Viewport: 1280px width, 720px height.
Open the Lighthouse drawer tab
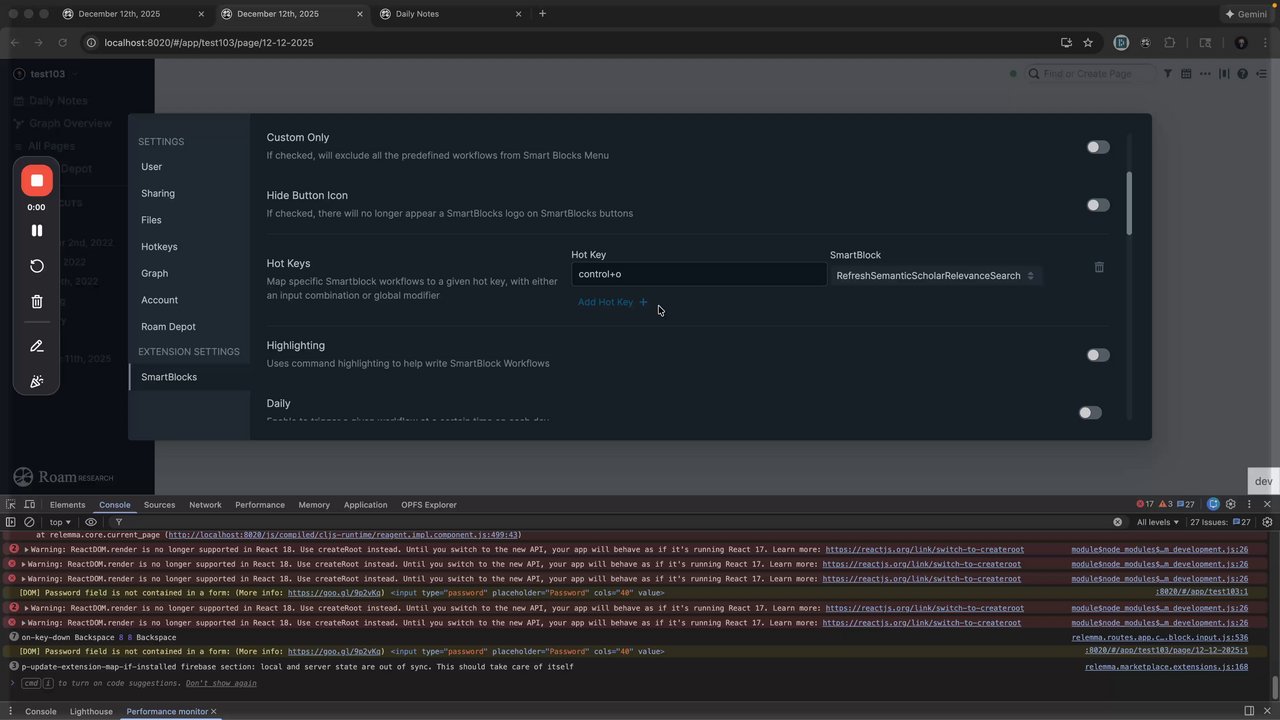coord(91,712)
